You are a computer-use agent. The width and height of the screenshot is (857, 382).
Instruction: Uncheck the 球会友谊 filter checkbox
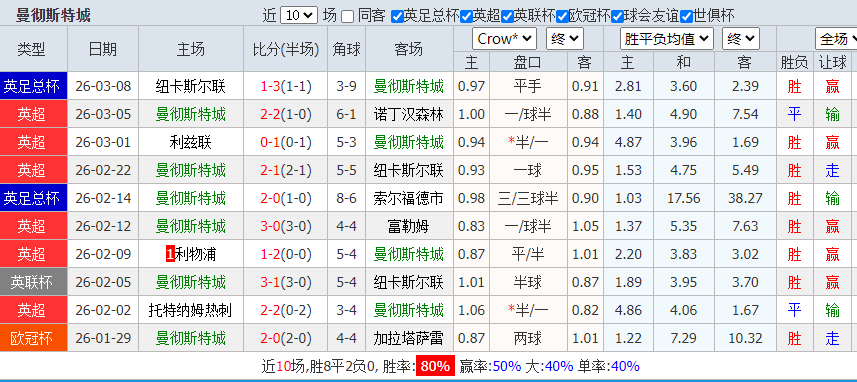pyautogui.click(x=618, y=16)
